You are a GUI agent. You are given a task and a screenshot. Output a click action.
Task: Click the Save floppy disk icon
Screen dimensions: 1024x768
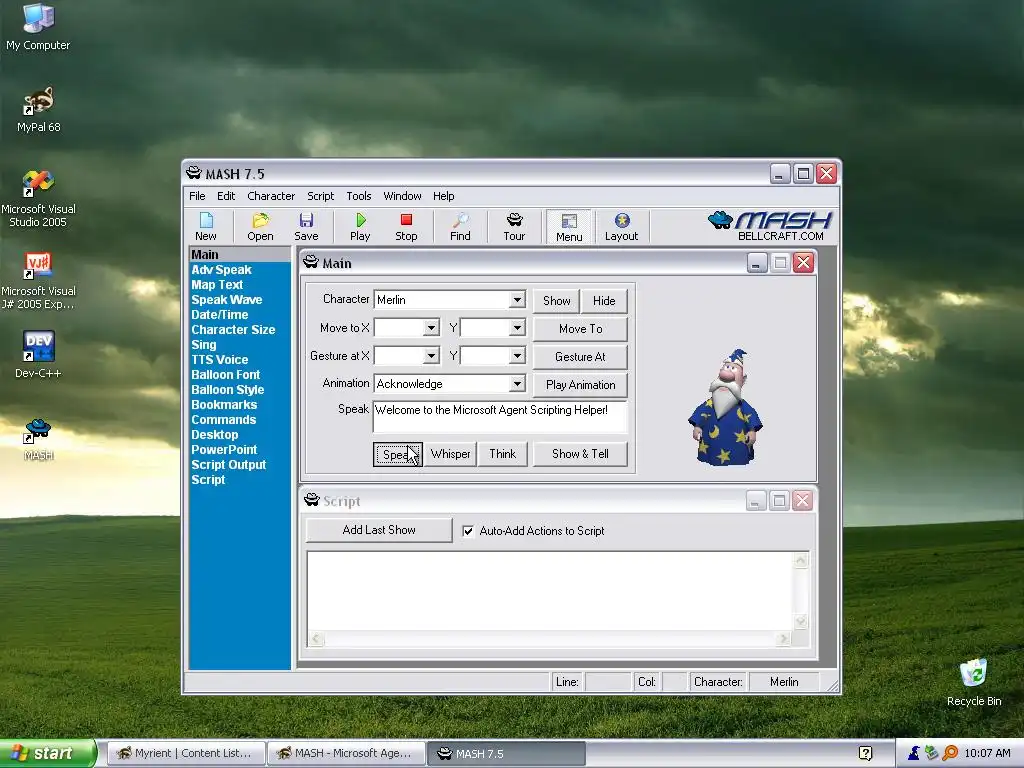point(306,227)
